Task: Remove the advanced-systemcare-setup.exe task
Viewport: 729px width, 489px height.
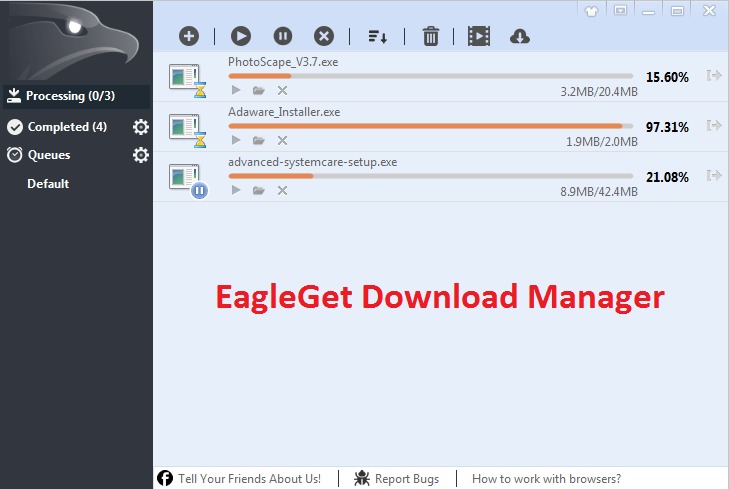Action: click(x=282, y=191)
